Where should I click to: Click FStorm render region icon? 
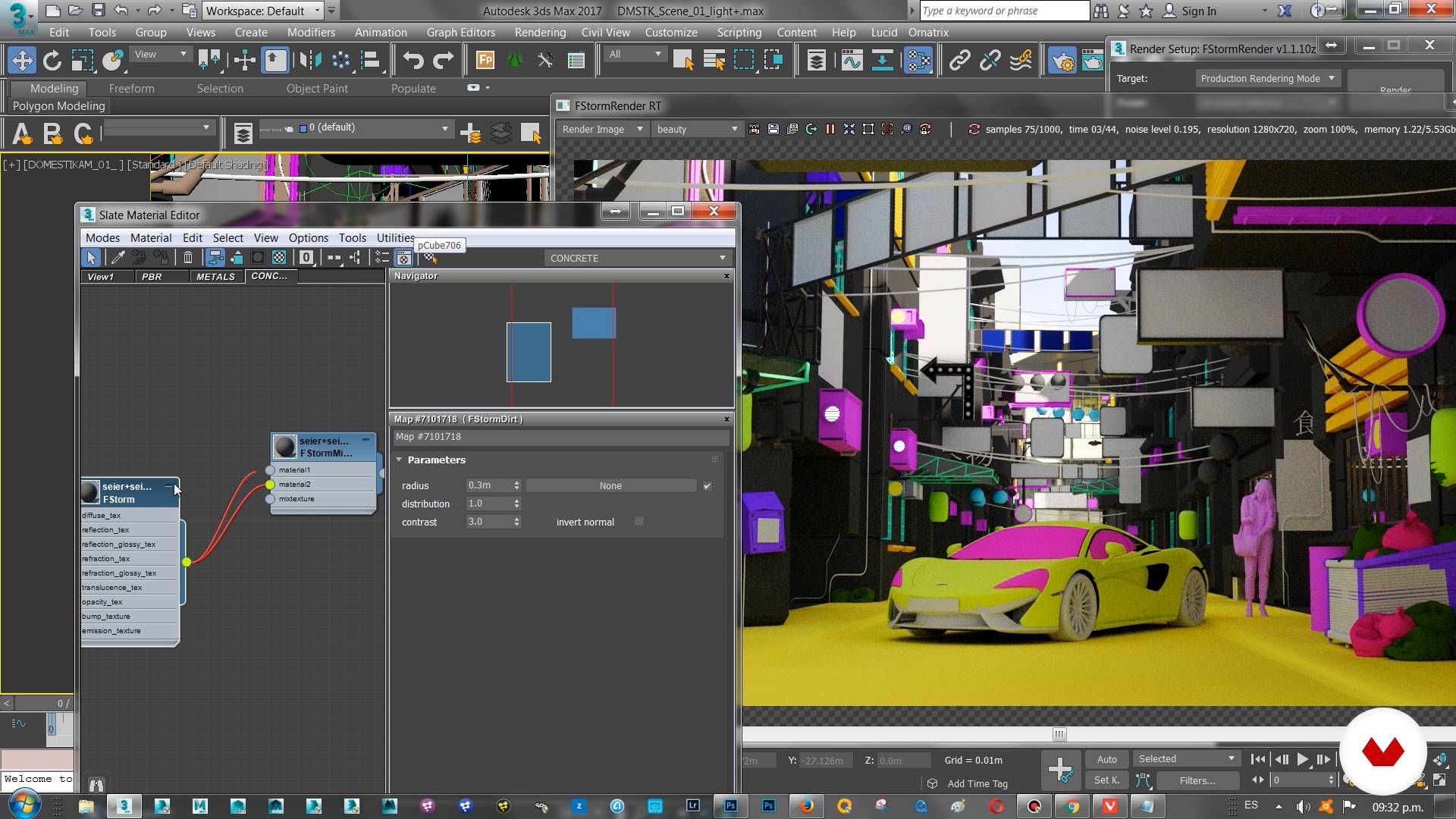coord(868,130)
